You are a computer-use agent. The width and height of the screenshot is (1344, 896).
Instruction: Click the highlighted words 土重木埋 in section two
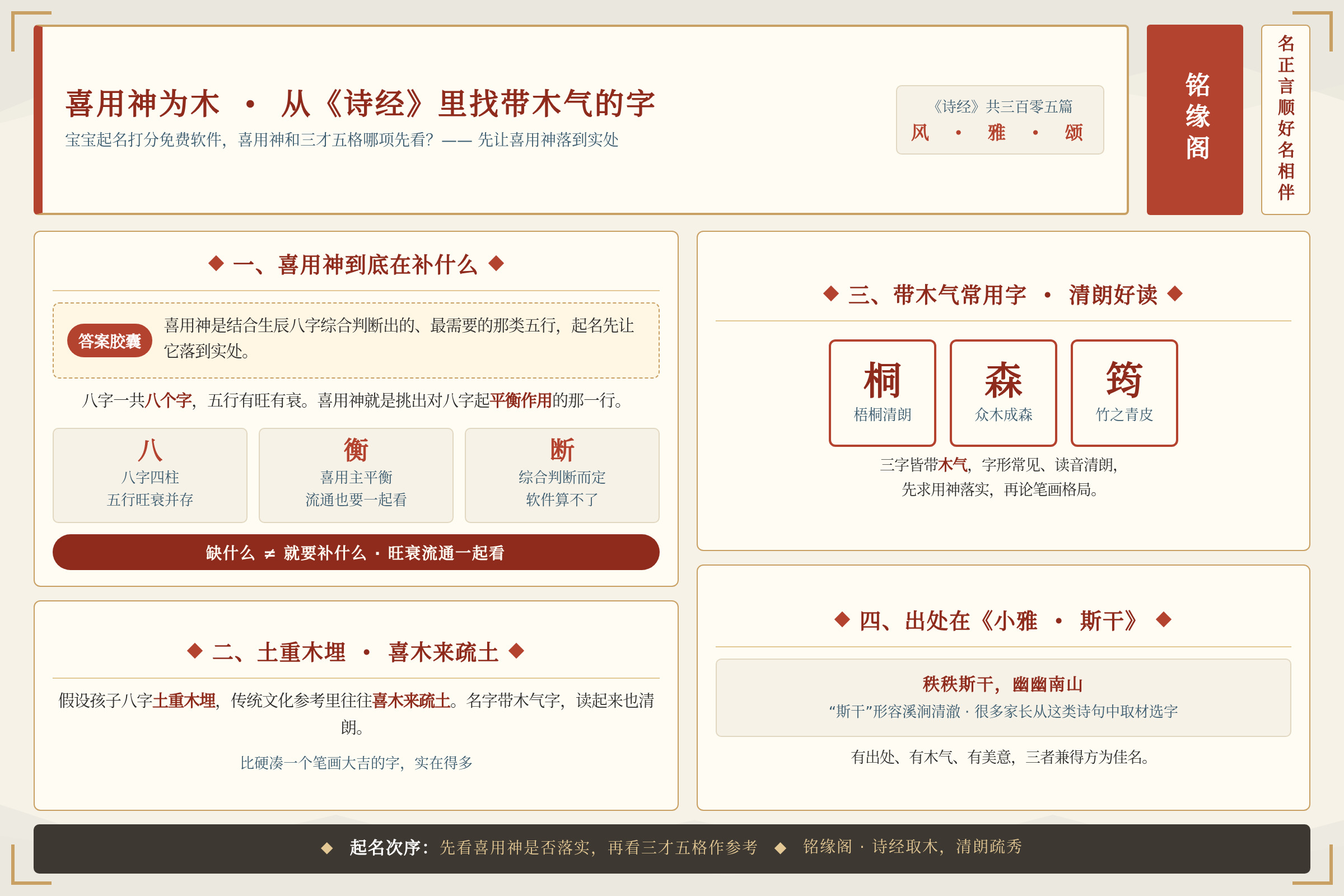pos(184,701)
